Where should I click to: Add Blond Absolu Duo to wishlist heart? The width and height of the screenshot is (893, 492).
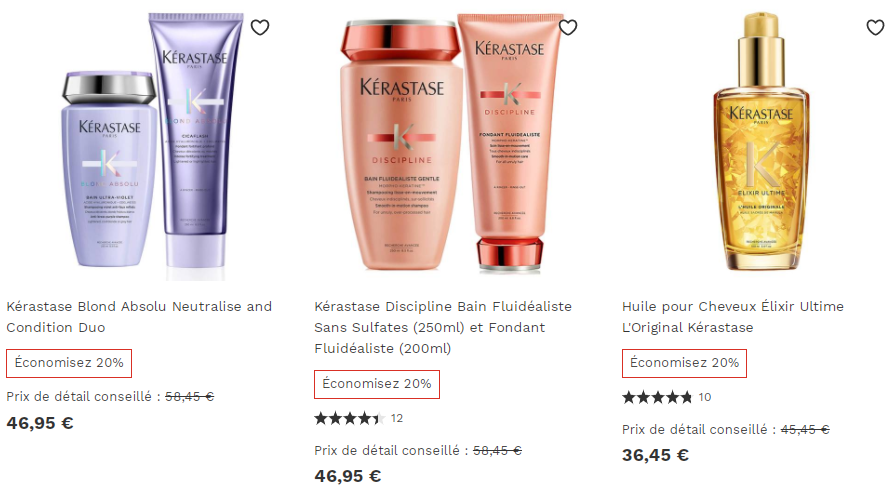(x=260, y=27)
